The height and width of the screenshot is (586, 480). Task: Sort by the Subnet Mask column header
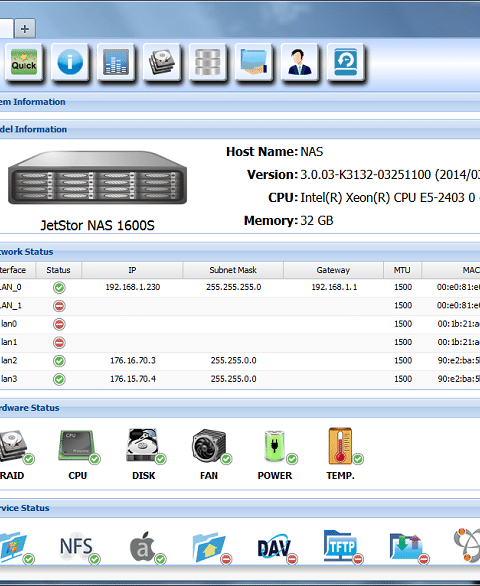(233, 270)
